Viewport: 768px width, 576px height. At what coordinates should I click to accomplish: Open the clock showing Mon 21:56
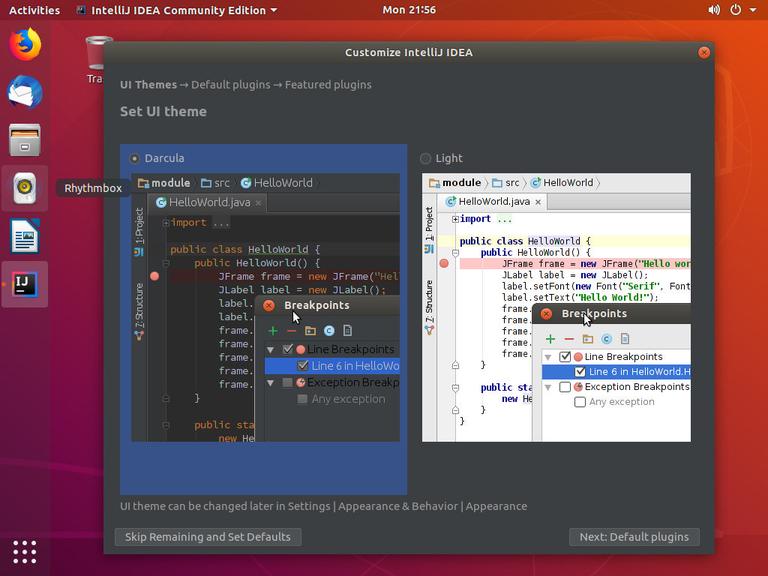409,10
